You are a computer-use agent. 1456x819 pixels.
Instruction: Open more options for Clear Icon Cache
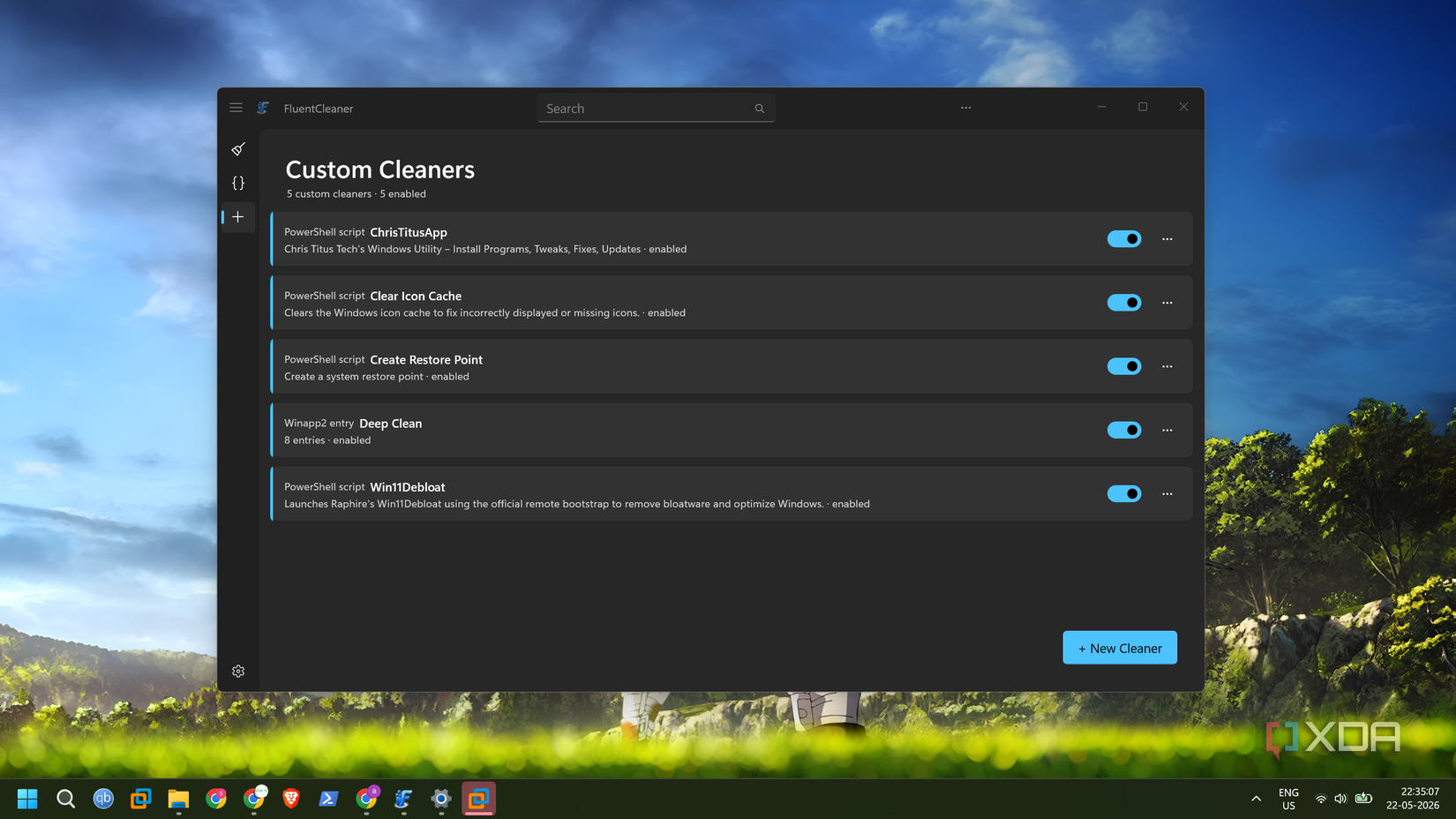point(1167,303)
